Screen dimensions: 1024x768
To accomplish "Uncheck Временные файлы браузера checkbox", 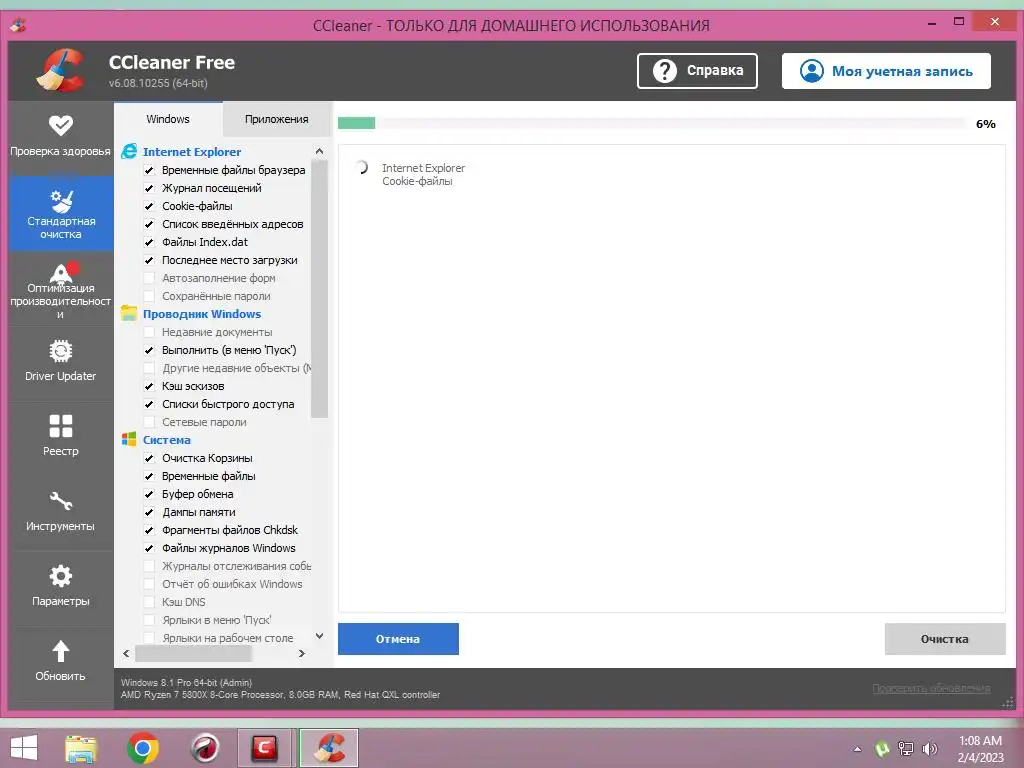I will (x=149, y=170).
